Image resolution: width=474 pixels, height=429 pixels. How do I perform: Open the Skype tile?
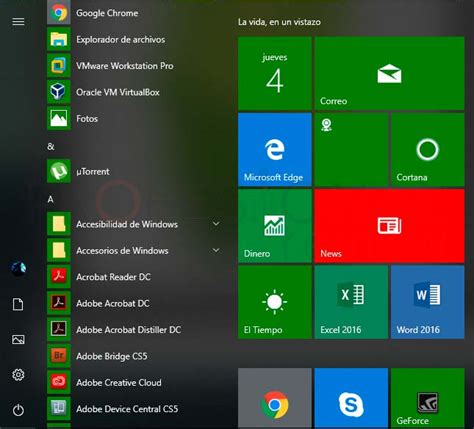pyautogui.click(x=351, y=398)
